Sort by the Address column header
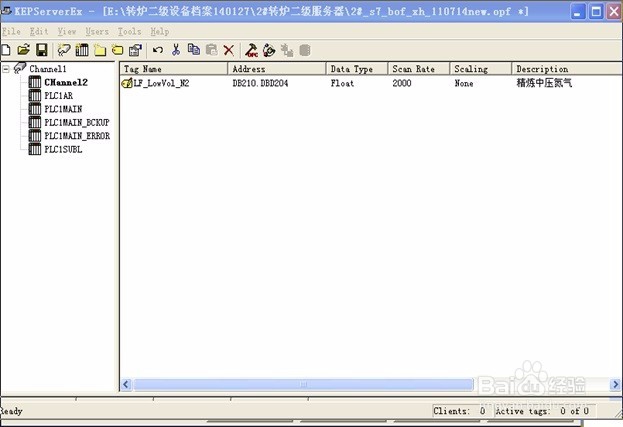The height and width of the screenshot is (427, 623). tap(277, 69)
